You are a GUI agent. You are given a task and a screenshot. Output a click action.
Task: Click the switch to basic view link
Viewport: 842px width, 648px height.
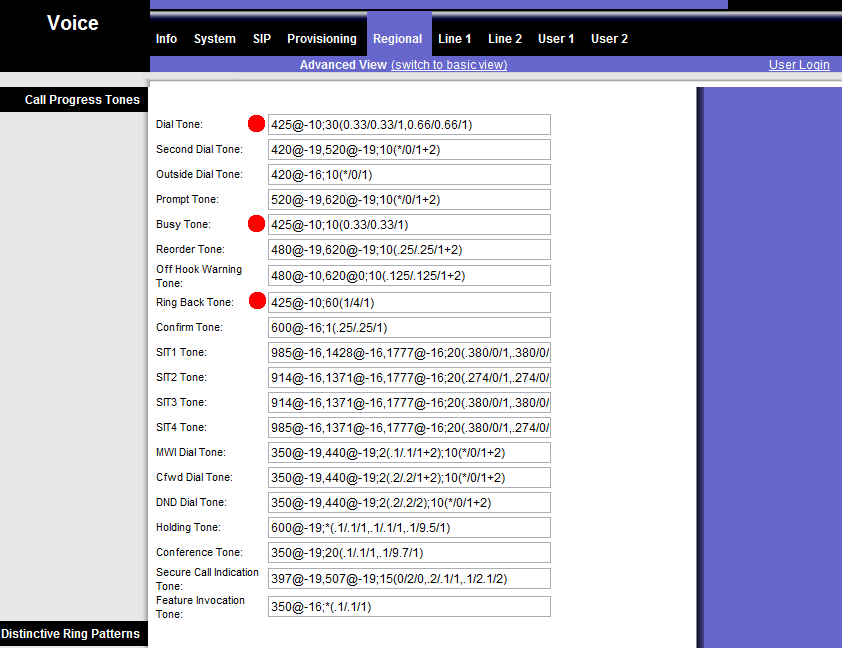tap(449, 65)
